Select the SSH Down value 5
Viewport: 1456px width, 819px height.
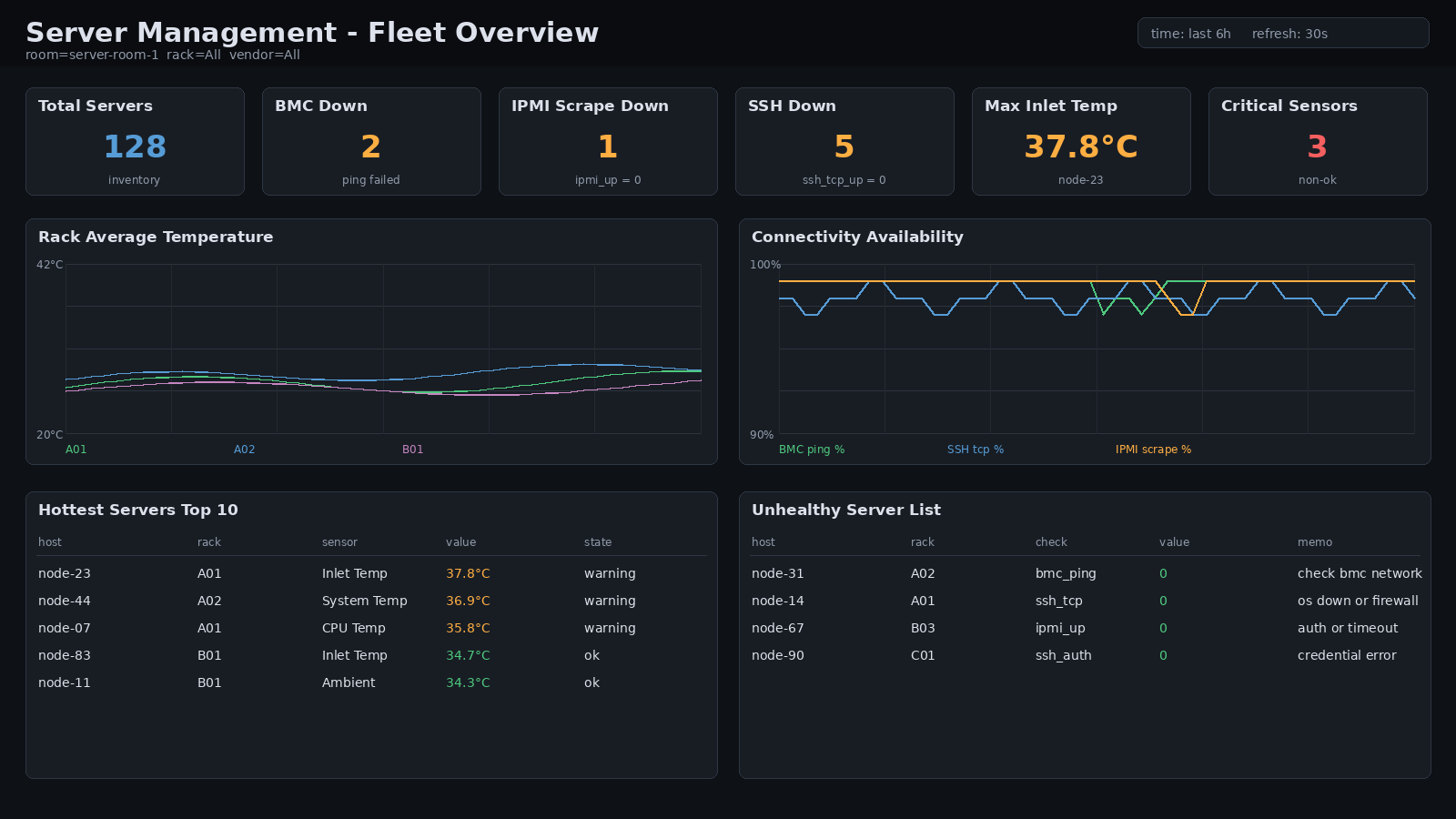coord(844,147)
